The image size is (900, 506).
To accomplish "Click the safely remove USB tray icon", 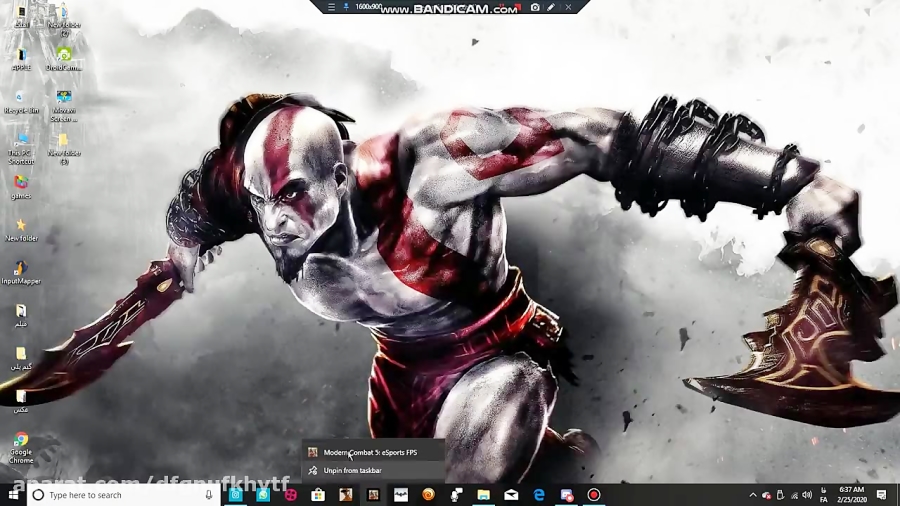I will (x=780, y=495).
